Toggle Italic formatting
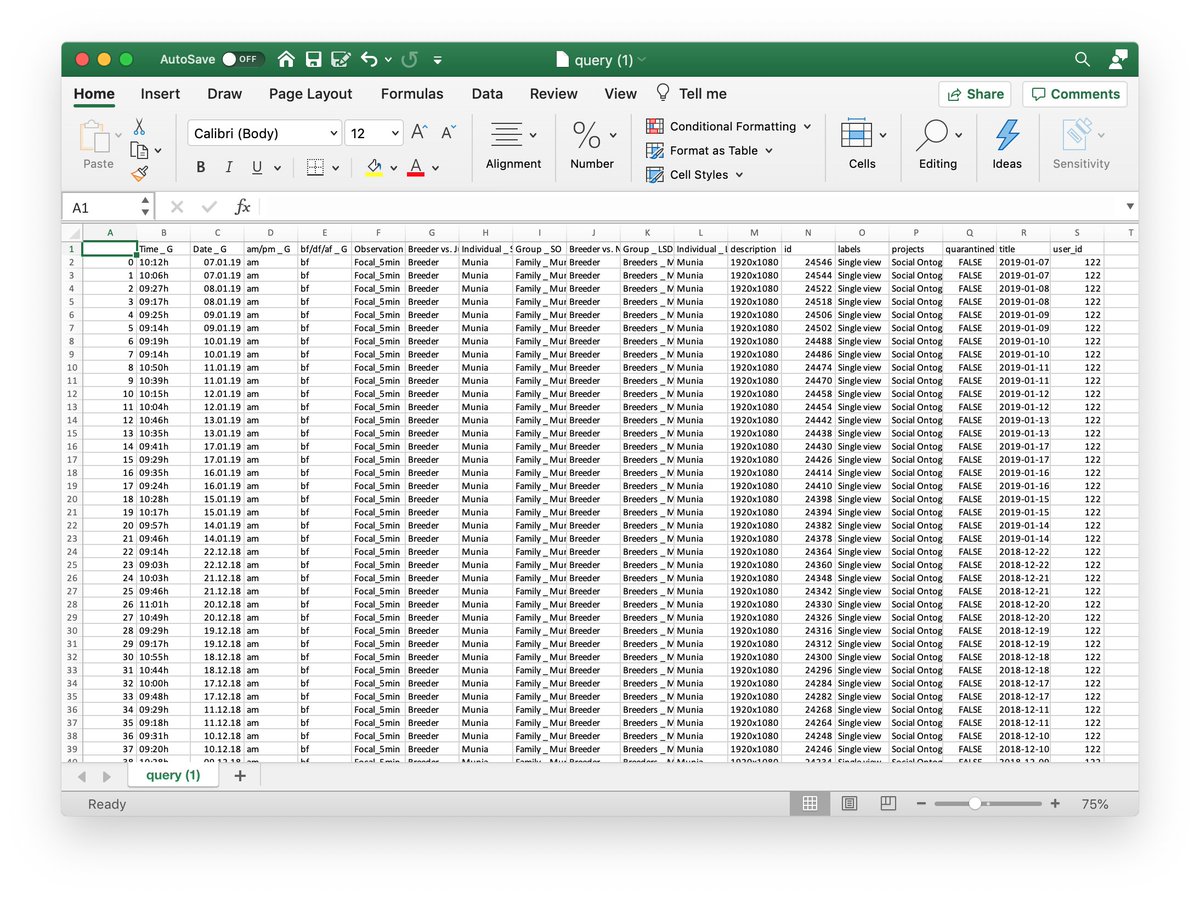The image size is (1200, 897). click(228, 168)
